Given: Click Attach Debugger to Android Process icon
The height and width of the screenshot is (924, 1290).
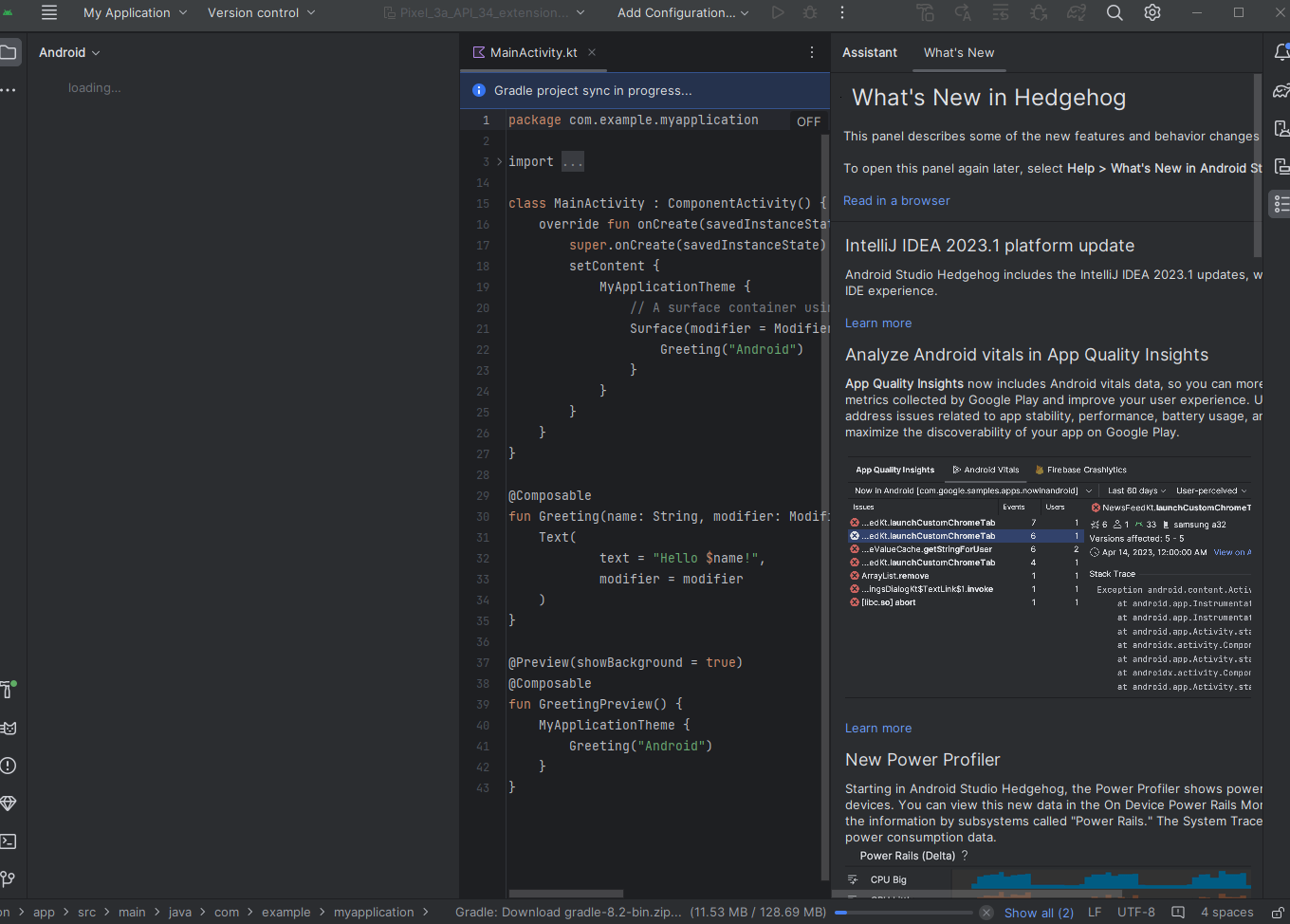Looking at the screenshot, I should coord(1039,12).
